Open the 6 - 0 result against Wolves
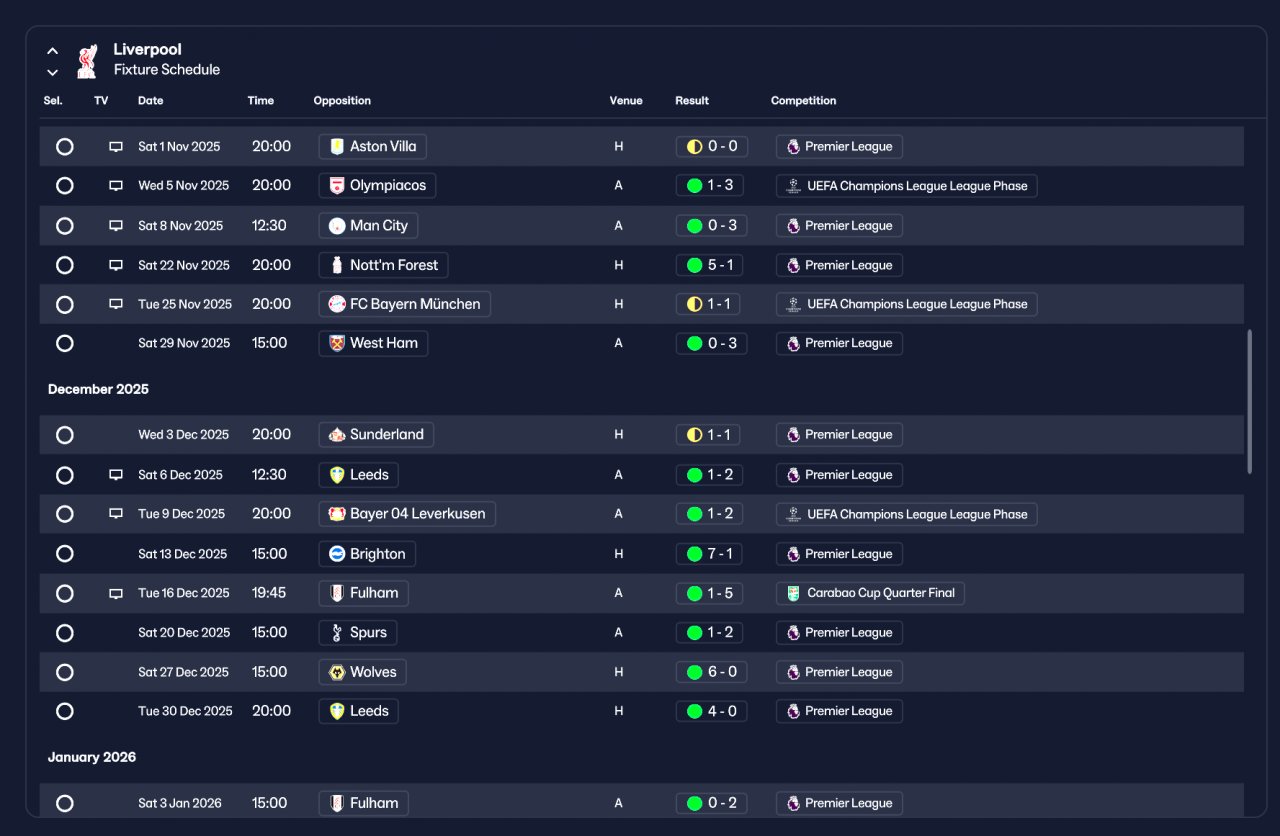1280x836 pixels. click(712, 672)
